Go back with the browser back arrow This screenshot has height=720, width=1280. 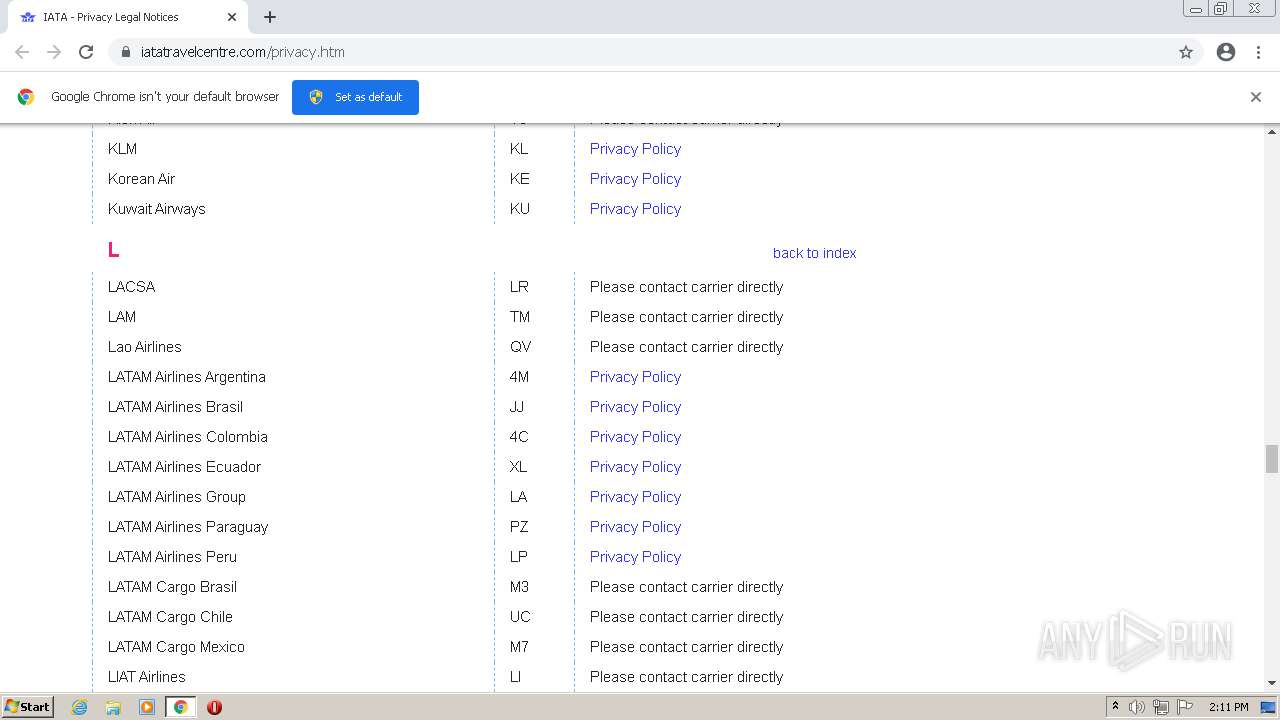(22, 52)
